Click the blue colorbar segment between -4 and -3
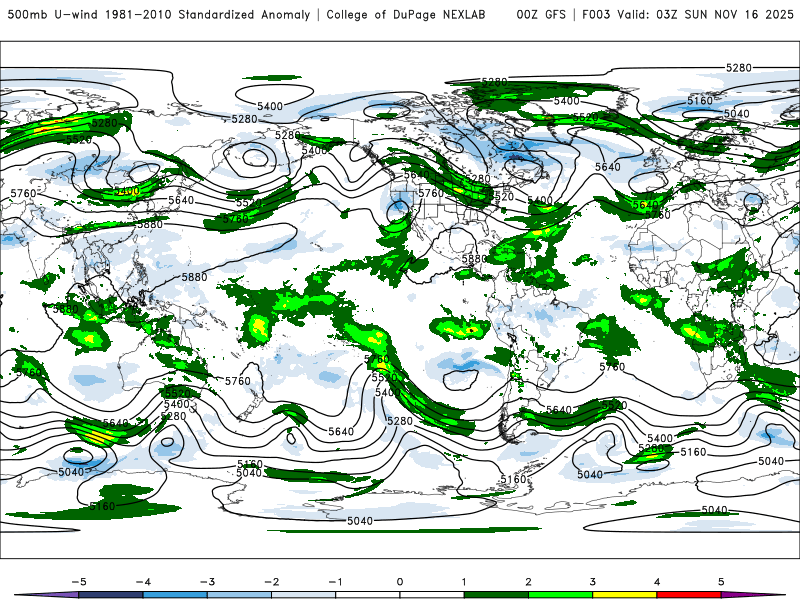This screenshot has width=800, height=600. point(175,595)
